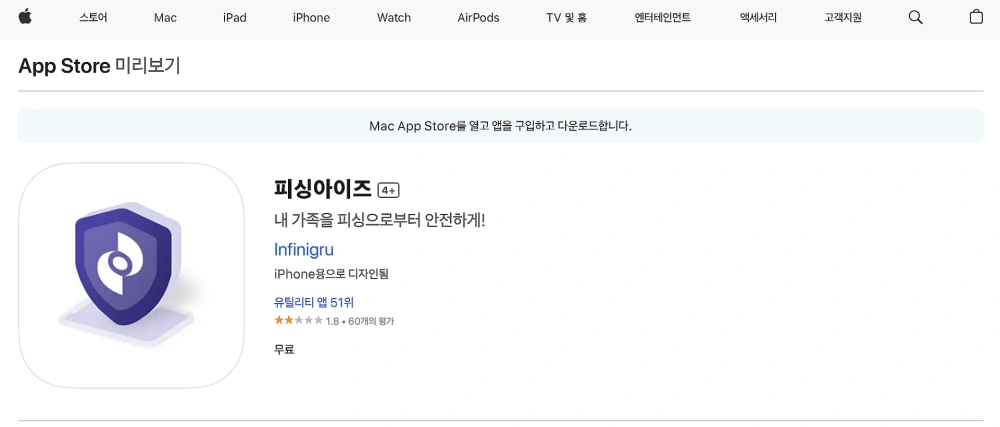The height and width of the screenshot is (427, 1000).
Task: Open the shopping bag icon
Action: [x=976, y=17]
